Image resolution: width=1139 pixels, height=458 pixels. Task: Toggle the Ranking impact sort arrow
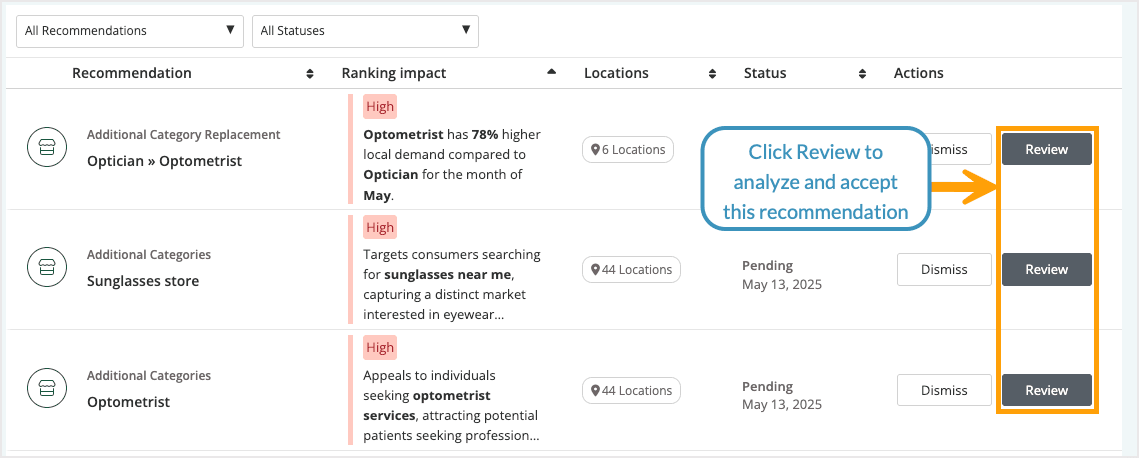pyautogui.click(x=551, y=72)
